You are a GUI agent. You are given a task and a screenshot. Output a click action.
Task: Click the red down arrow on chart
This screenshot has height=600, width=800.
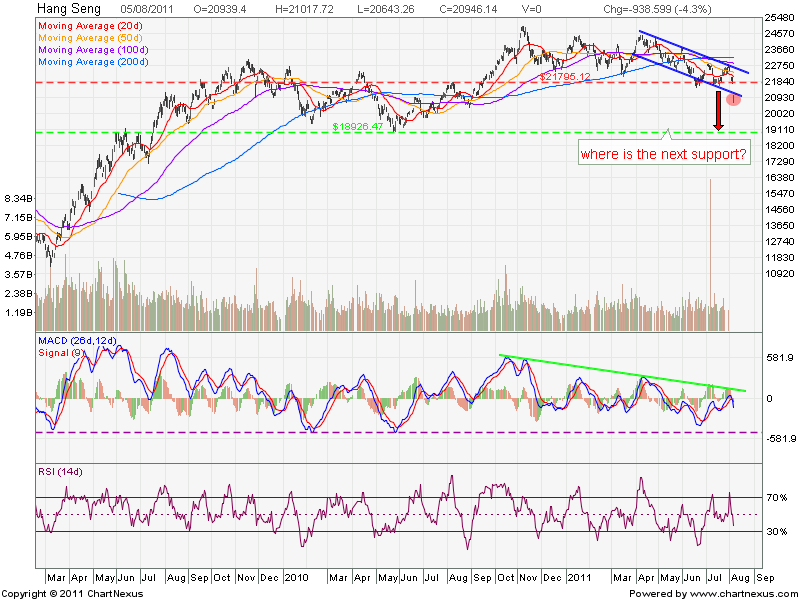(717, 111)
